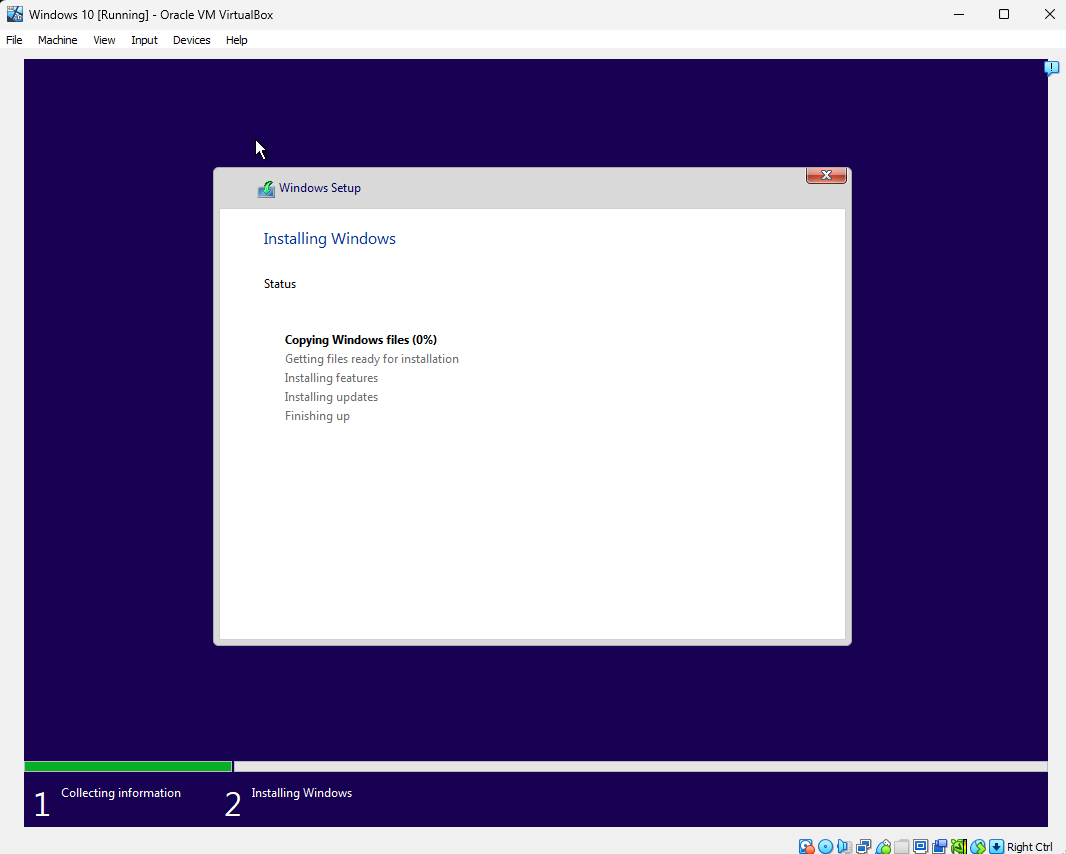The width and height of the screenshot is (1066, 854).
Task: Click the VirtualBox icon in the title bar
Action: (14, 14)
